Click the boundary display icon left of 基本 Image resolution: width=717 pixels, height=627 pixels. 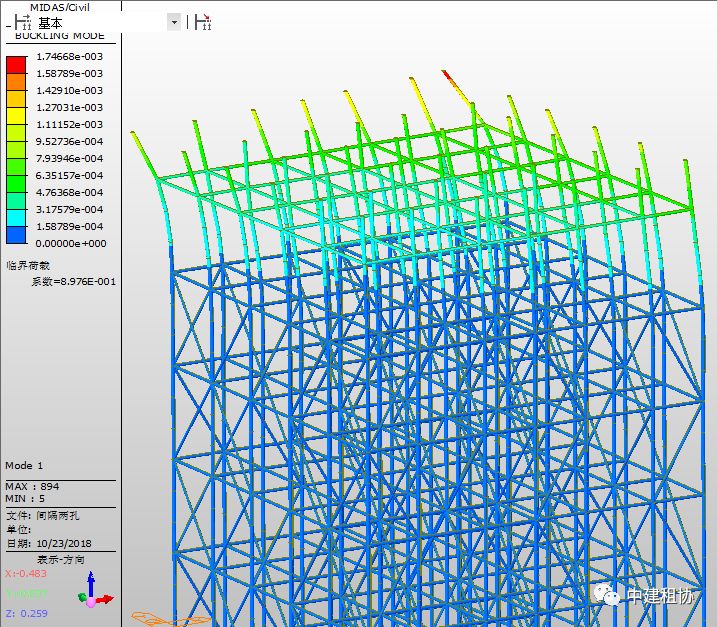pos(23,22)
